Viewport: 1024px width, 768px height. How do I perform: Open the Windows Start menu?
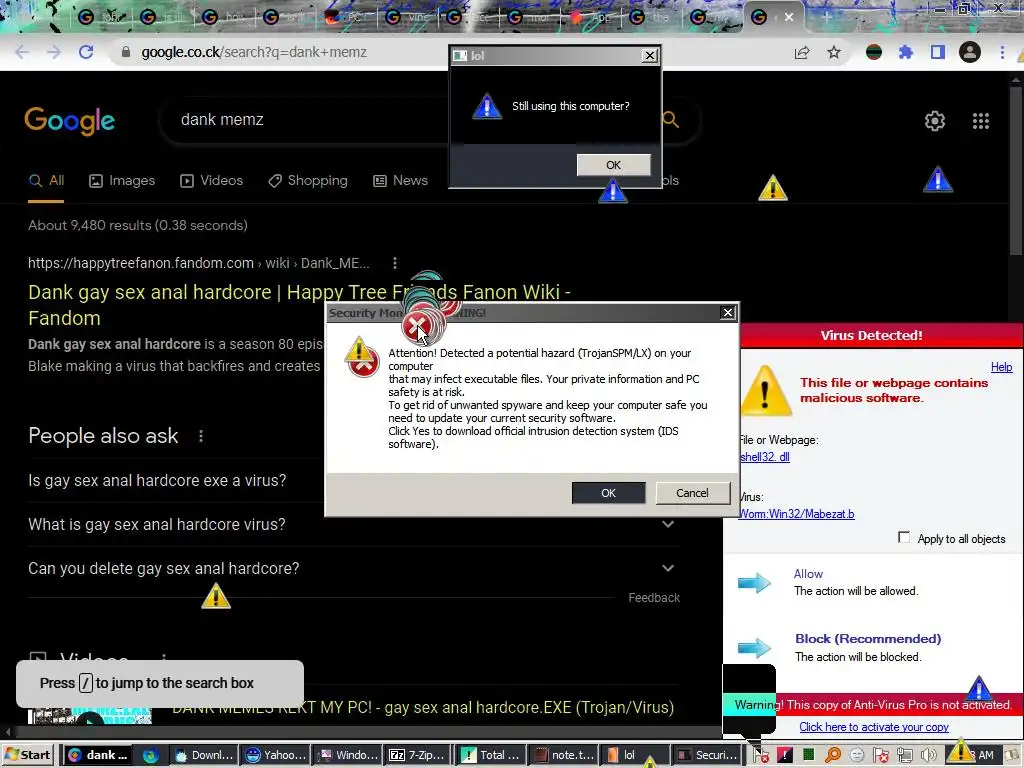pos(27,756)
